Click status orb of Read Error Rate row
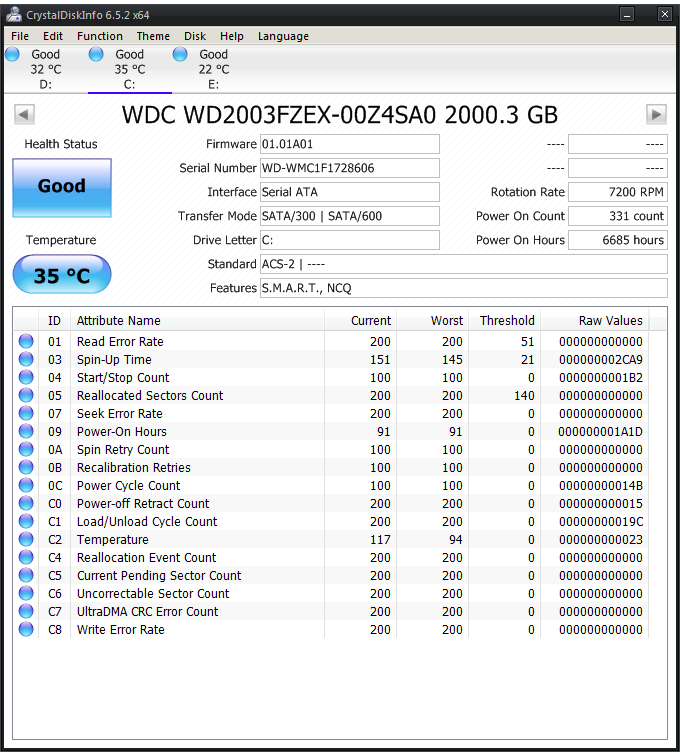 26,341
